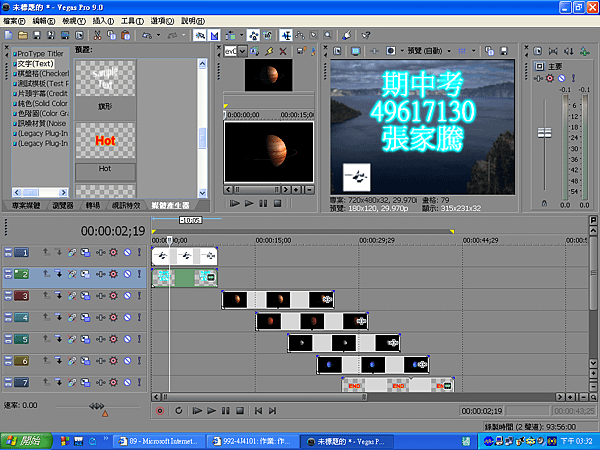Click Play from start in the timeline transport
The height and width of the screenshot is (450, 600).
197,411
